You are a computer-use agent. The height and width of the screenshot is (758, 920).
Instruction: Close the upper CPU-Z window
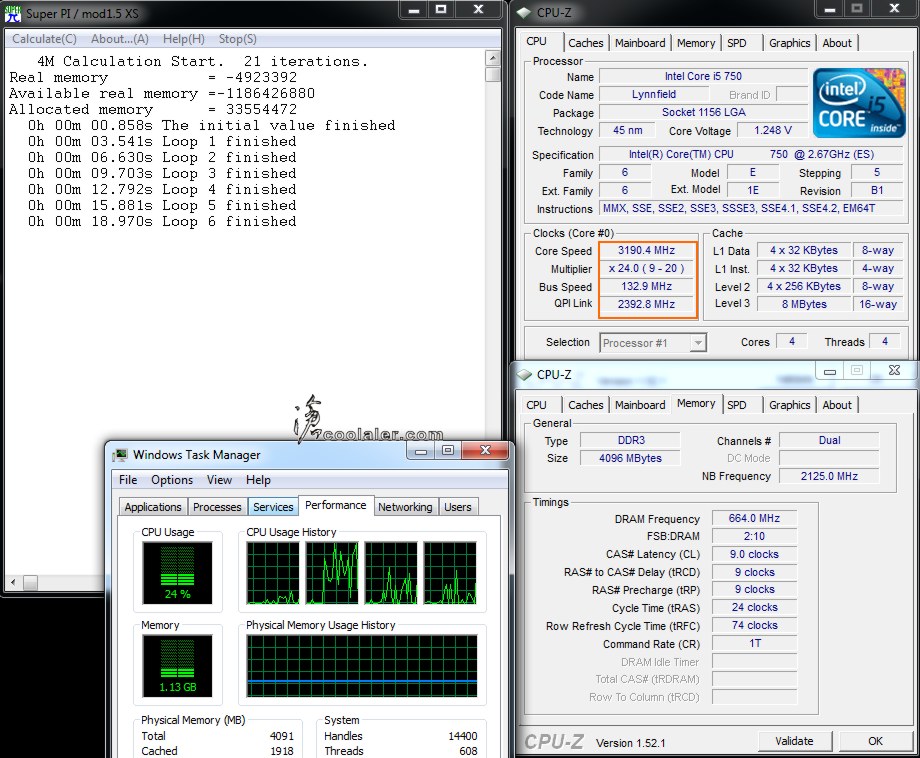[894, 9]
